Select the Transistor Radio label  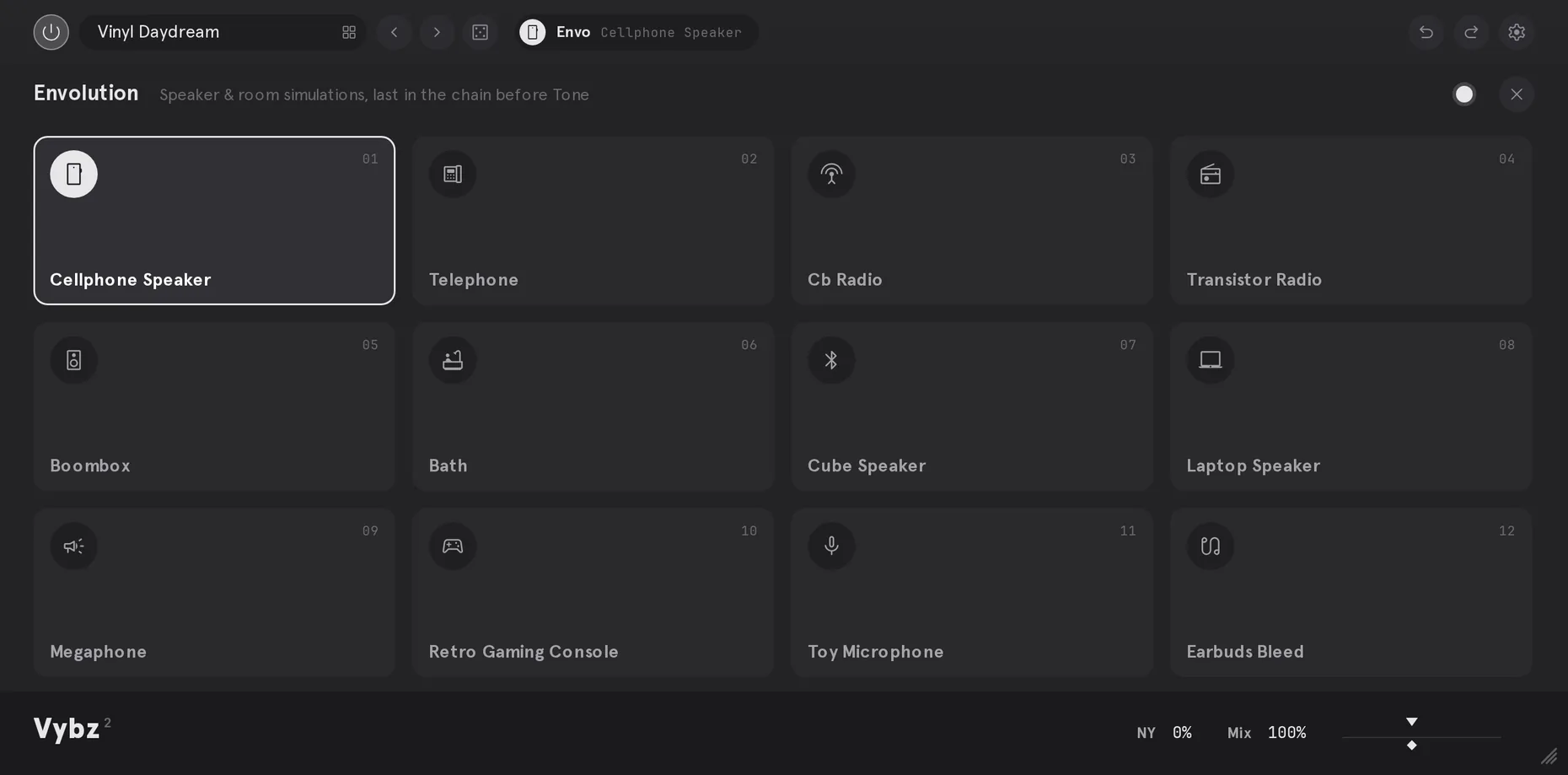point(1254,280)
